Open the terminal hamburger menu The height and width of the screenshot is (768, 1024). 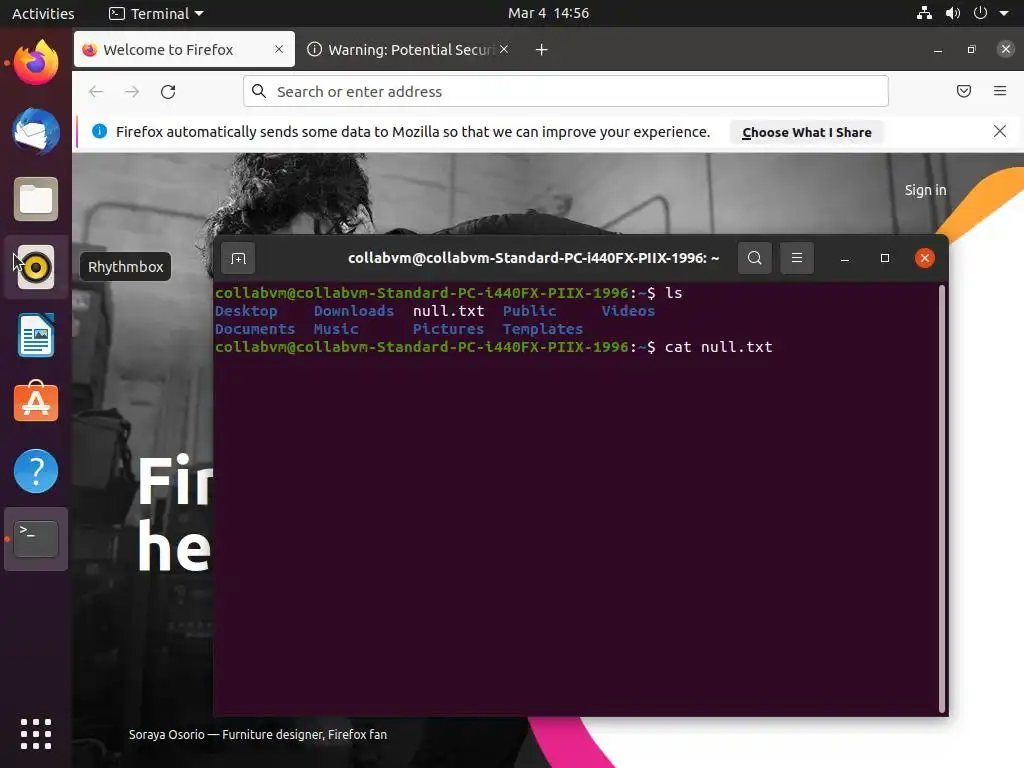click(797, 258)
